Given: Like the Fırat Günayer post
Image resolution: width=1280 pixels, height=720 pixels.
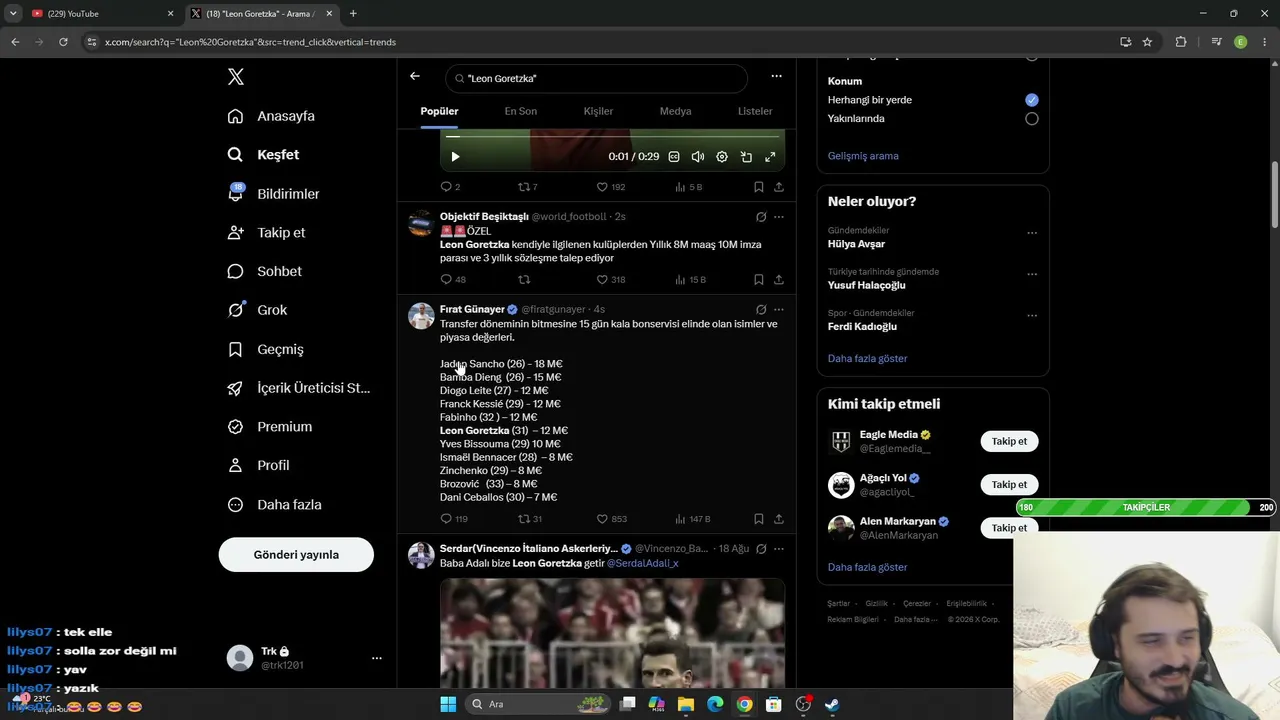Looking at the screenshot, I should click(x=611, y=519).
